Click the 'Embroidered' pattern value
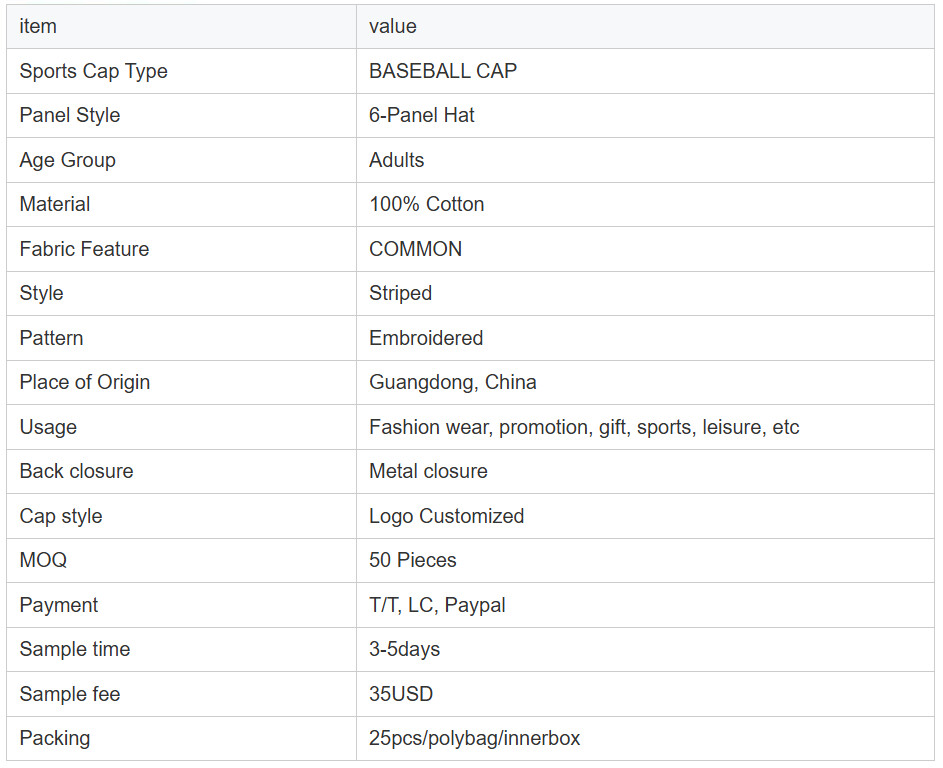This screenshot has height=768, width=943. click(425, 338)
